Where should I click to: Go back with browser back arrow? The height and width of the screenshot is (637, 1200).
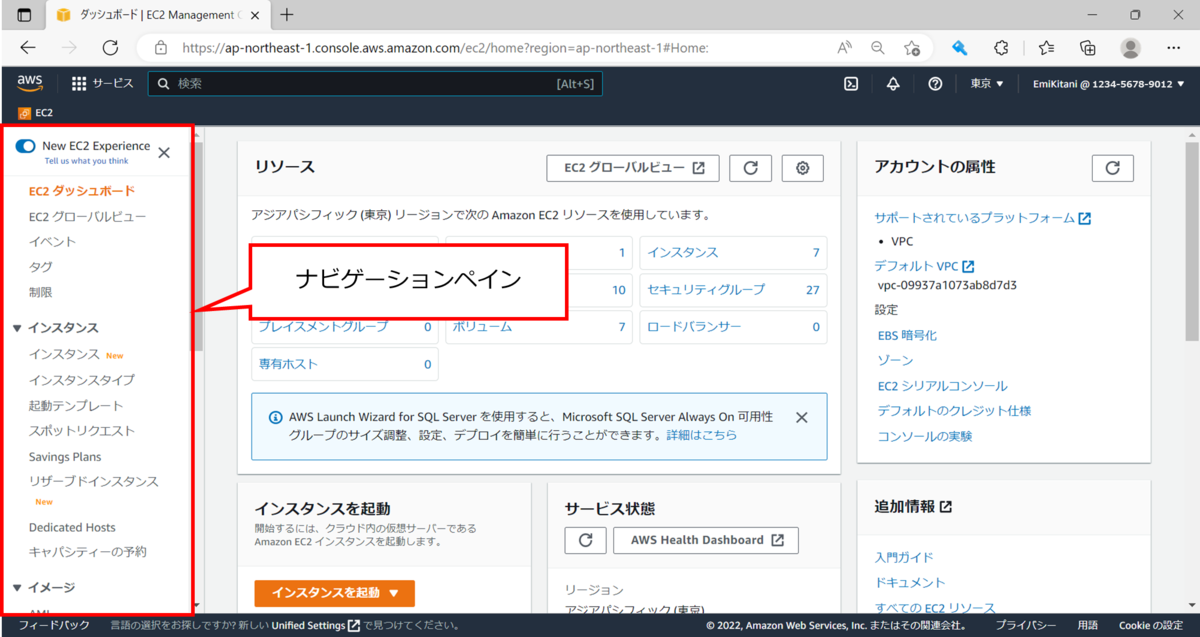pos(28,47)
